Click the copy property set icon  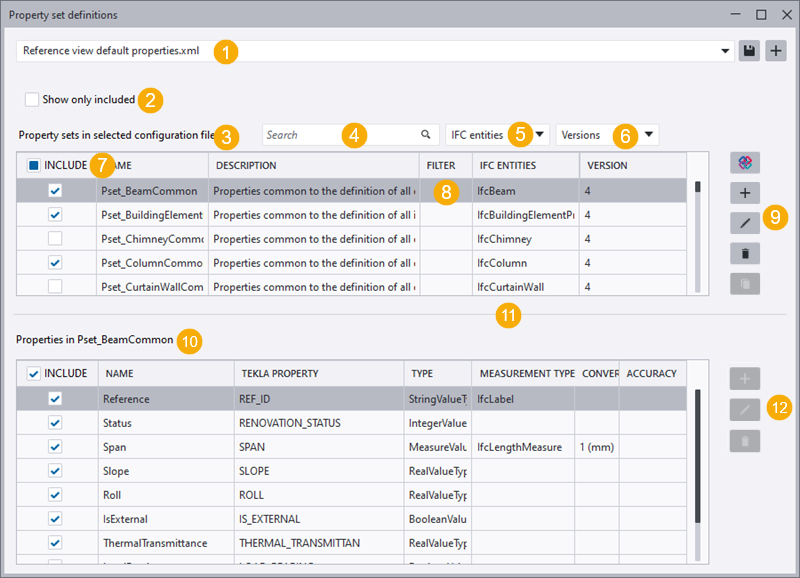tap(745, 283)
